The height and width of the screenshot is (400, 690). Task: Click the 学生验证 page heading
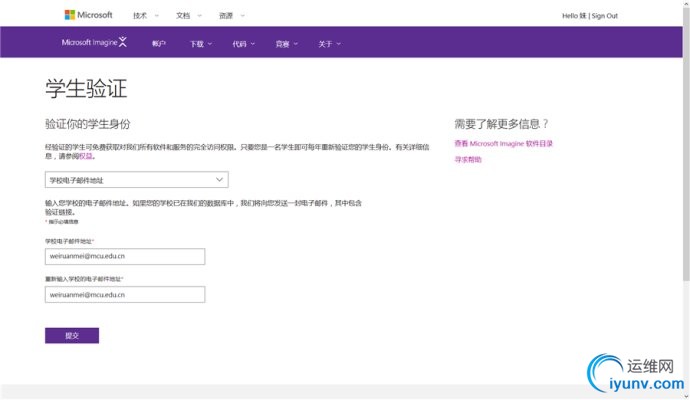click(86, 88)
